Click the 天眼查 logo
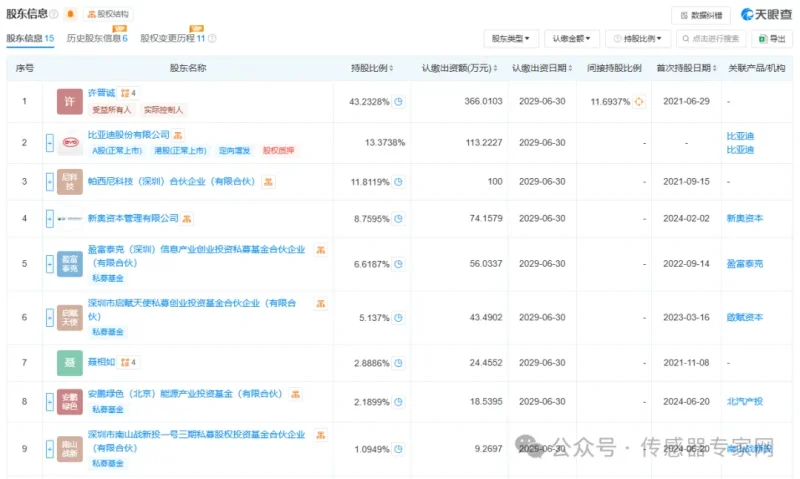 767,14
